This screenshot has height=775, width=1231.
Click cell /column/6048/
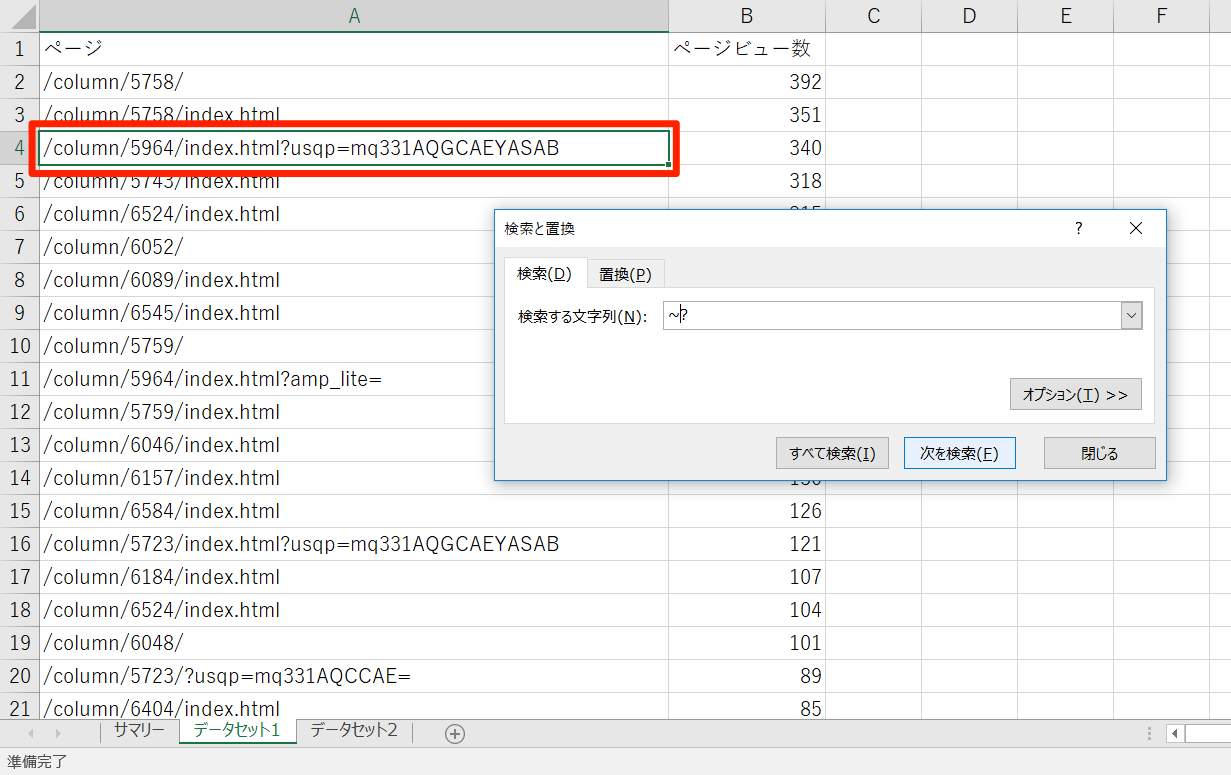[354, 643]
